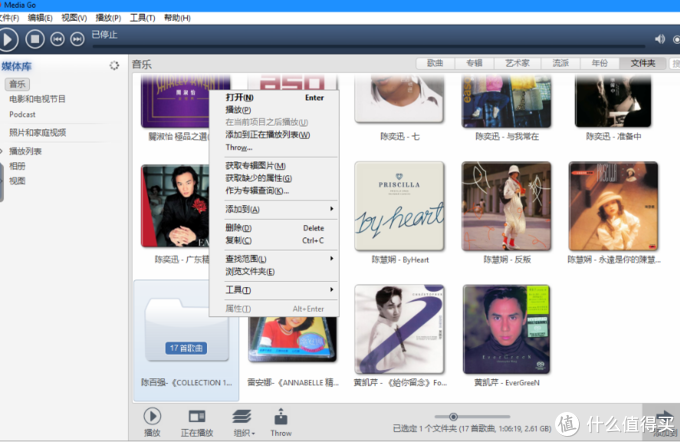This screenshot has height=442, width=680.
Task: Choose 添加到正在播放列表(W) in context menu
Action: pyautogui.click(x=274, y=135)
